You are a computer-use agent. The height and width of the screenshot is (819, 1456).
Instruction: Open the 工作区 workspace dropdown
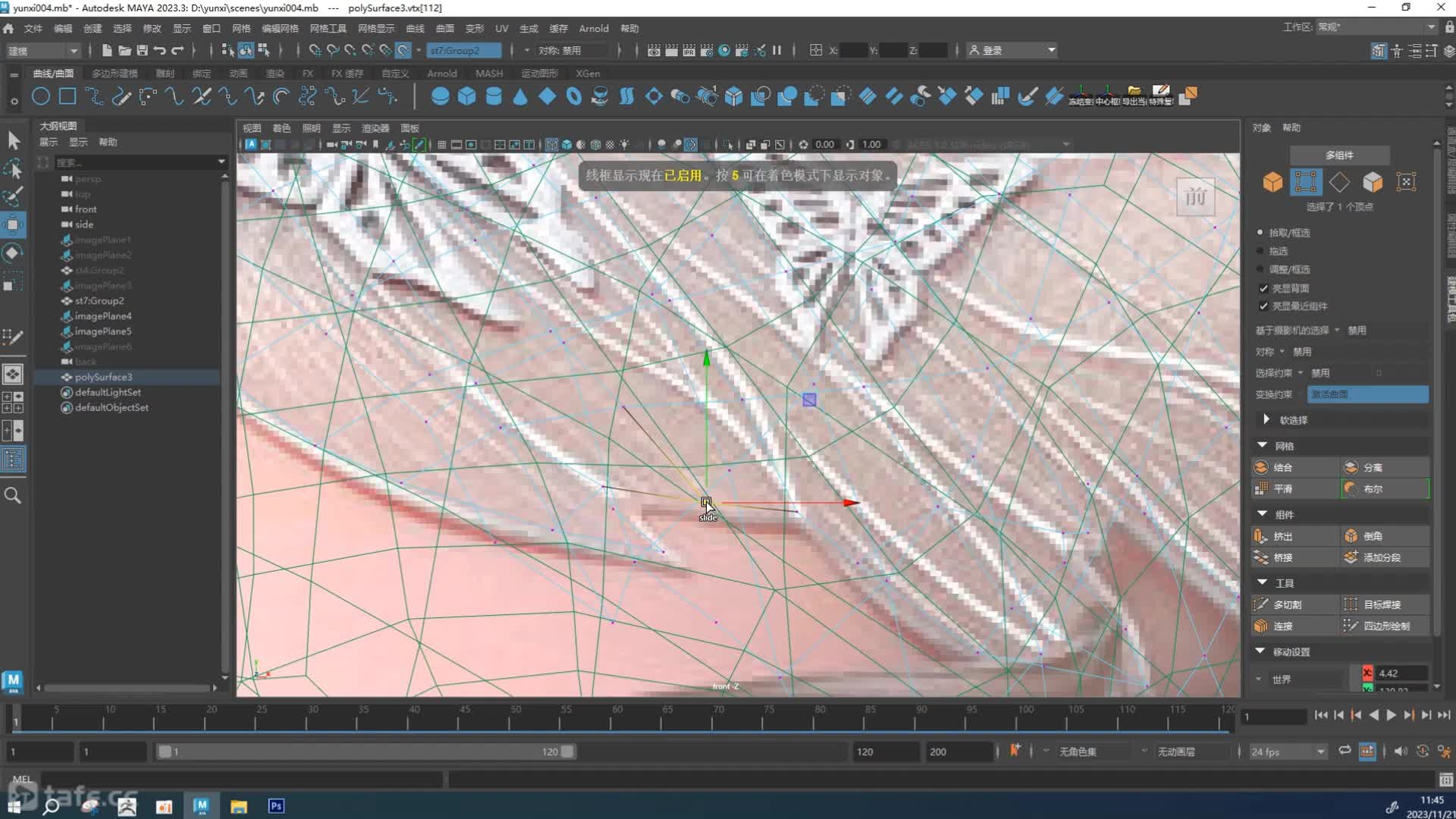pyautogui.click(x=1376, y=27)
